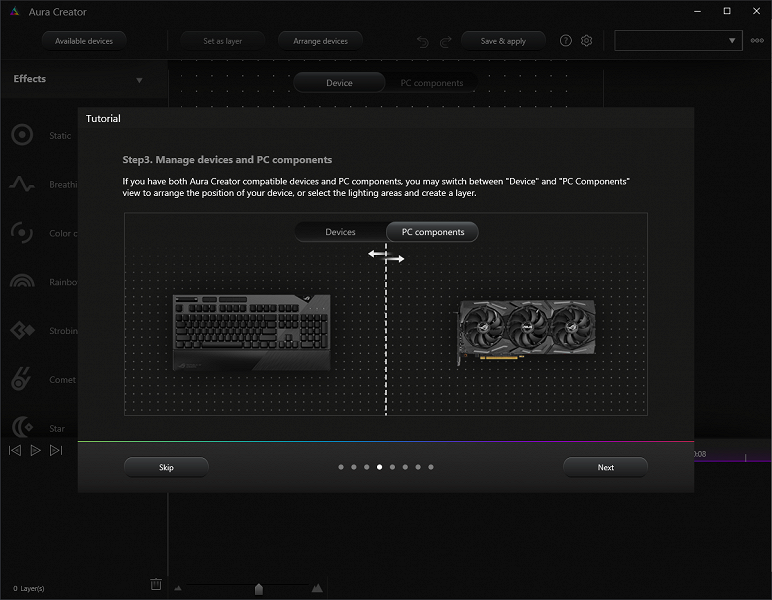
Task: Select the tutorial Devices tab
Action: 340,232
